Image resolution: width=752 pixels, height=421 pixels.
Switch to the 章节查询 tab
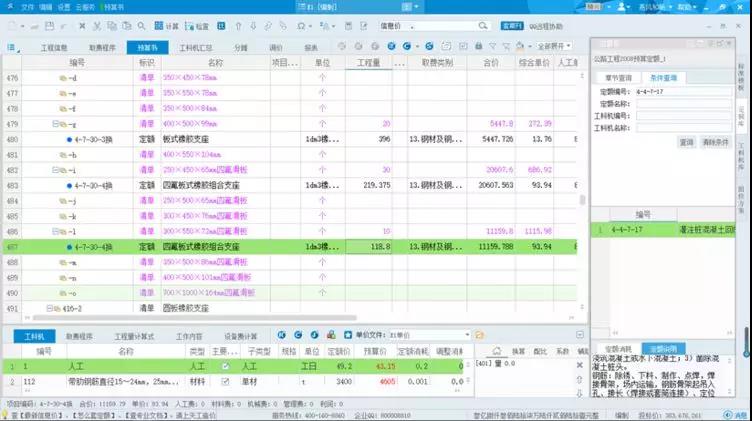click(x=616, y=77)
